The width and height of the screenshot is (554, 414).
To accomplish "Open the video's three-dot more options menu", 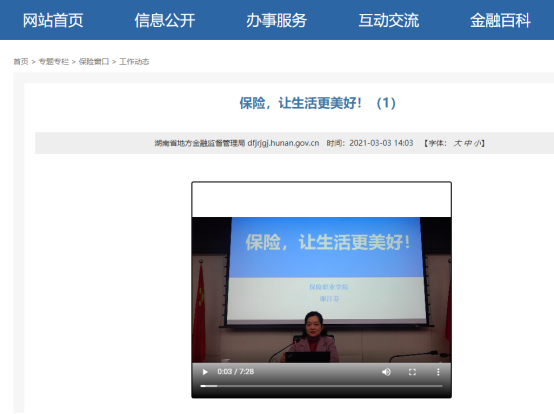I will point(438,372).
